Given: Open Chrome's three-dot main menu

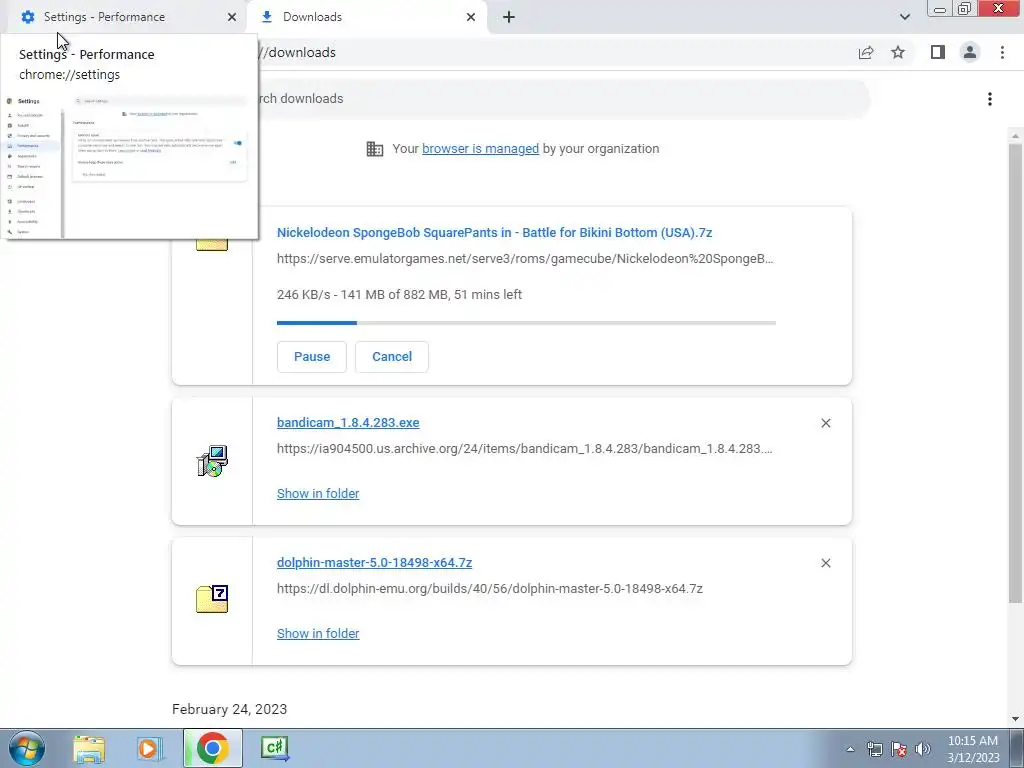Looking at the screenshot, I should click(x=1002, y=52).
